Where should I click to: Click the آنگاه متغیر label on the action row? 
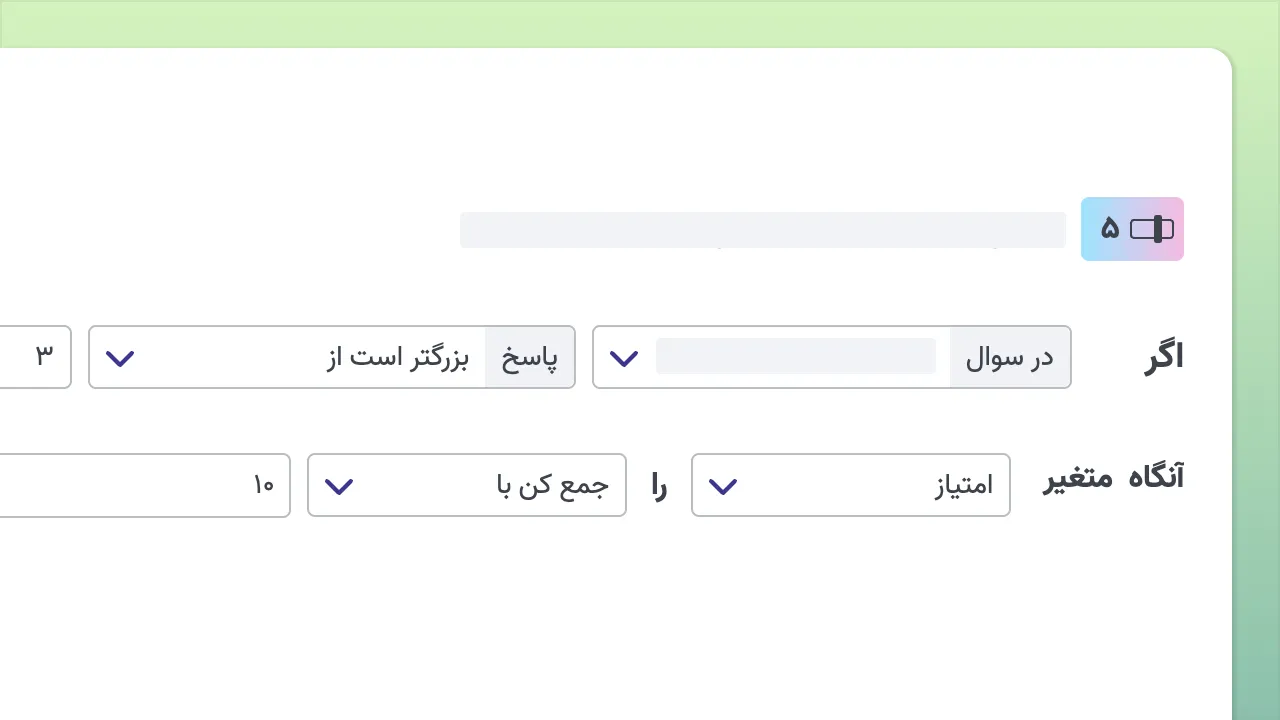click(1112, 478)
